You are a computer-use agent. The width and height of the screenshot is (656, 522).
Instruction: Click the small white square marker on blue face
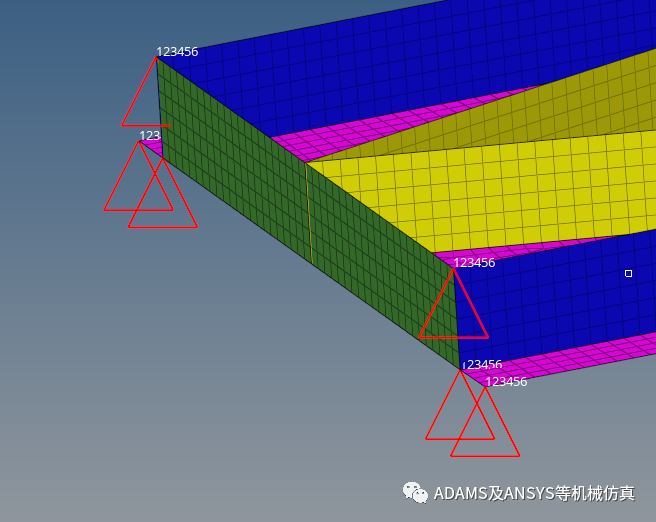pos(628,273)
